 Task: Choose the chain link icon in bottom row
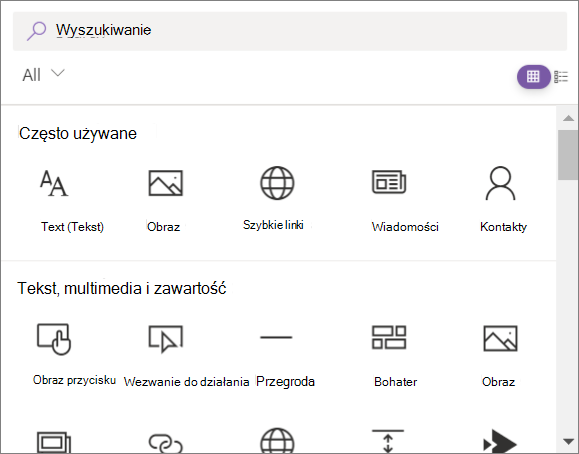pyautogui.click(x=165, y=443)
